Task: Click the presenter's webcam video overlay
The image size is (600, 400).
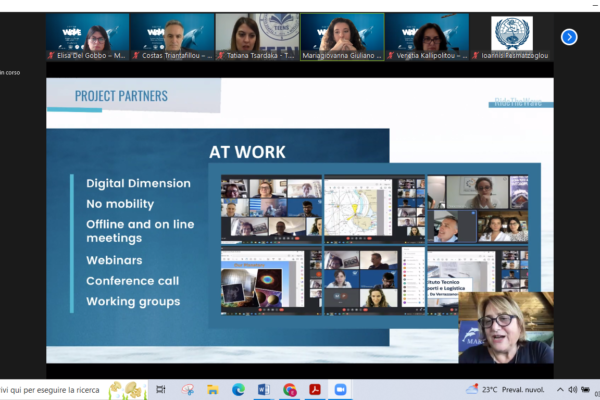Action: [x=505, y=328]
